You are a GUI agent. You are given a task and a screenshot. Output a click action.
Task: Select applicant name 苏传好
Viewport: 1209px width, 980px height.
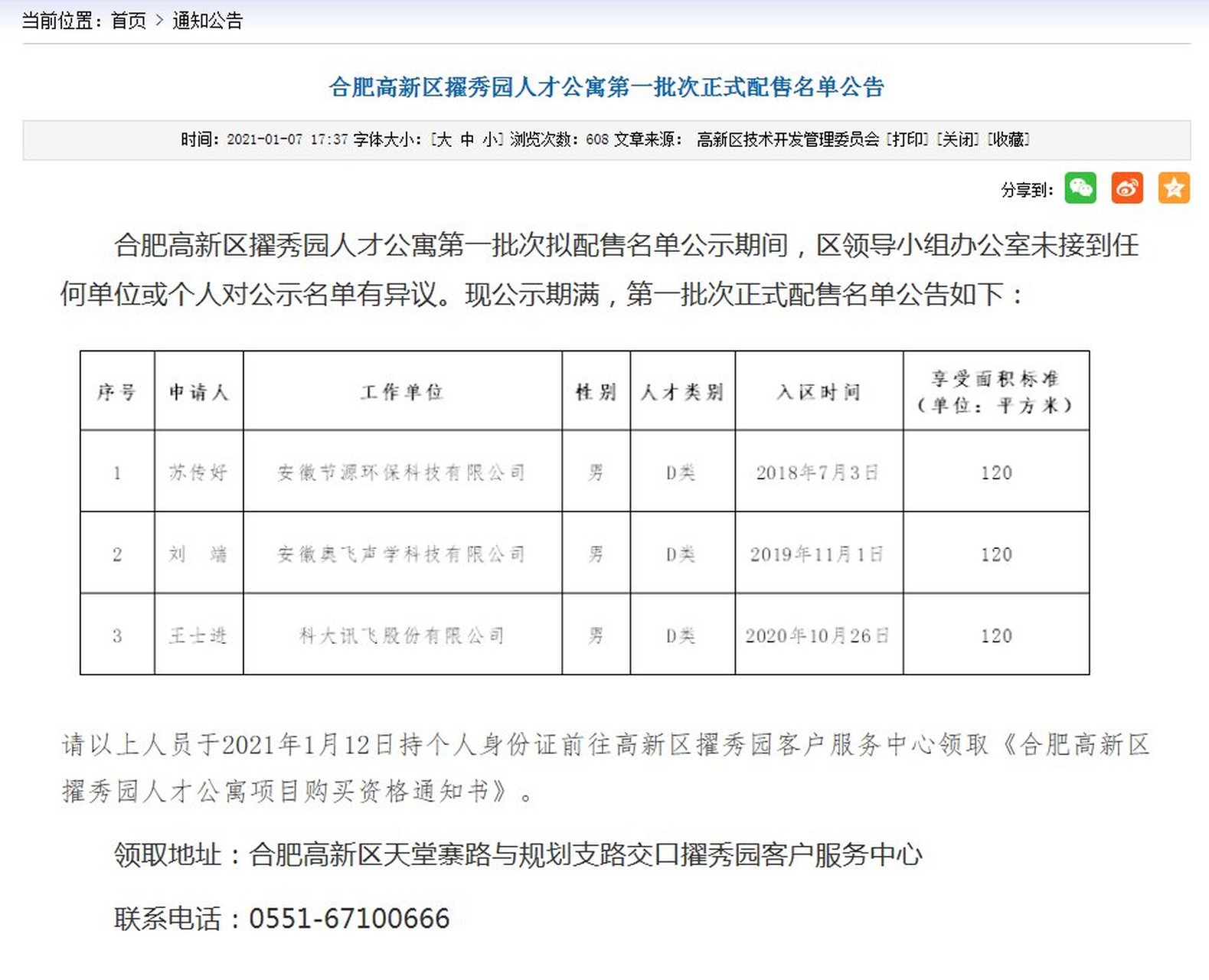coord(198,472)
